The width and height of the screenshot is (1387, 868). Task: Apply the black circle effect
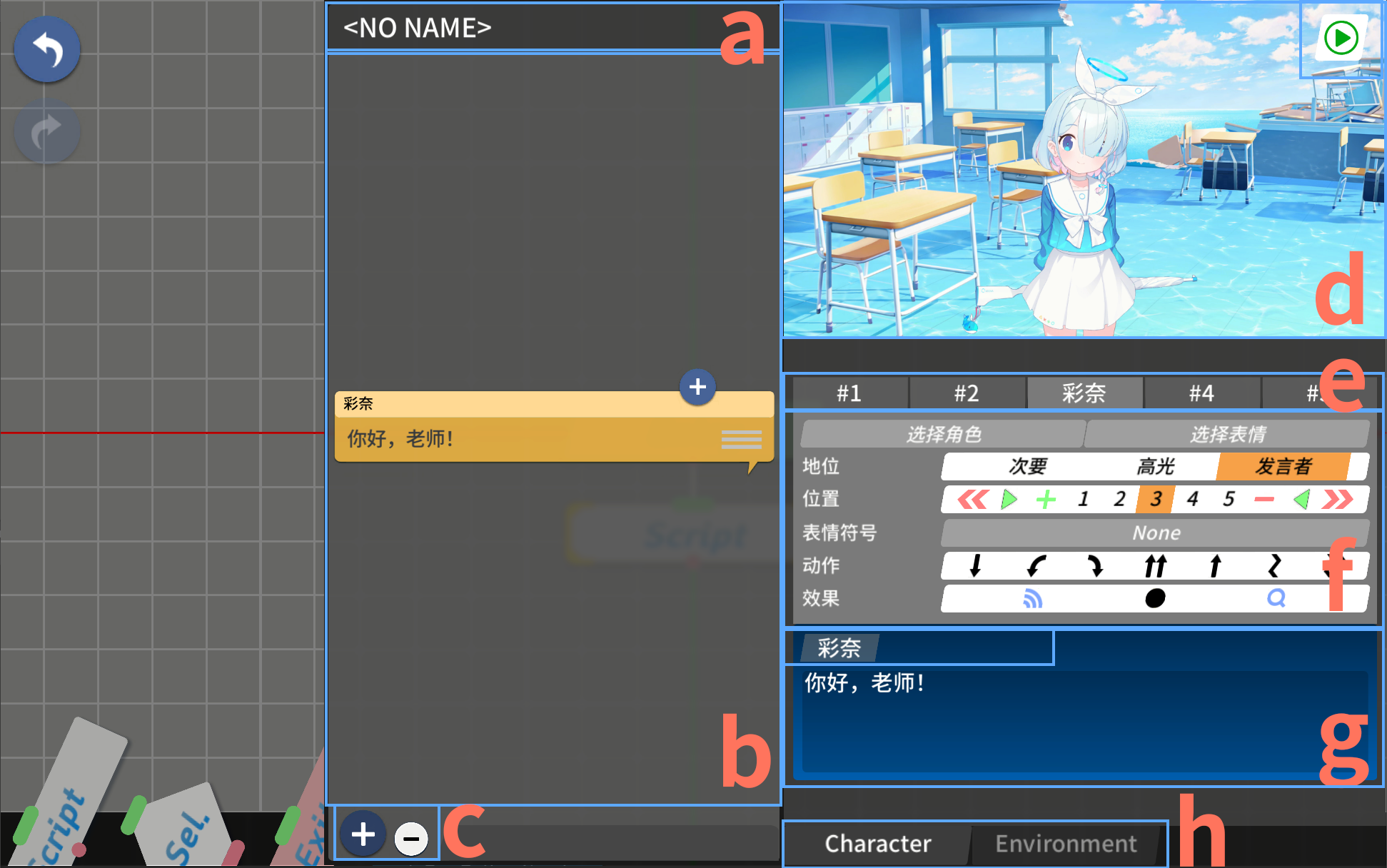click(1155, 598)
